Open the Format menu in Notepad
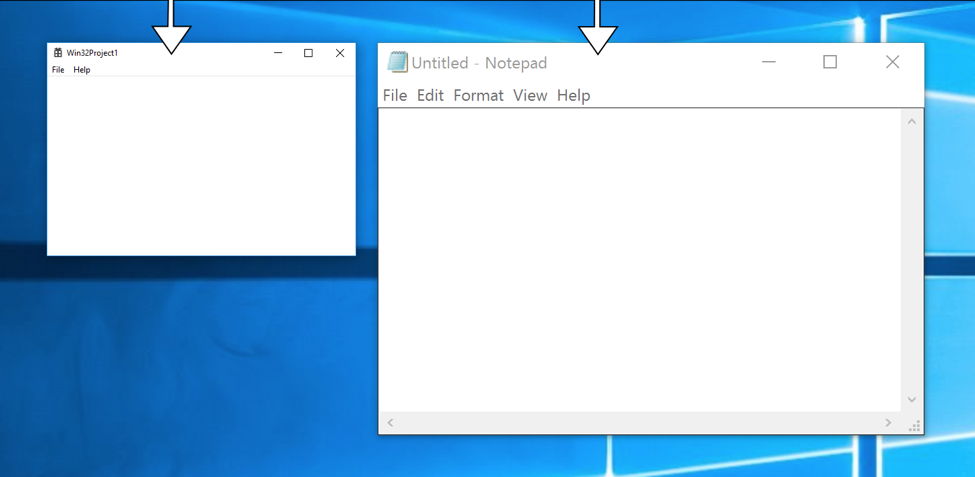This screenshot has width=975, height=477. pos(478,95)
